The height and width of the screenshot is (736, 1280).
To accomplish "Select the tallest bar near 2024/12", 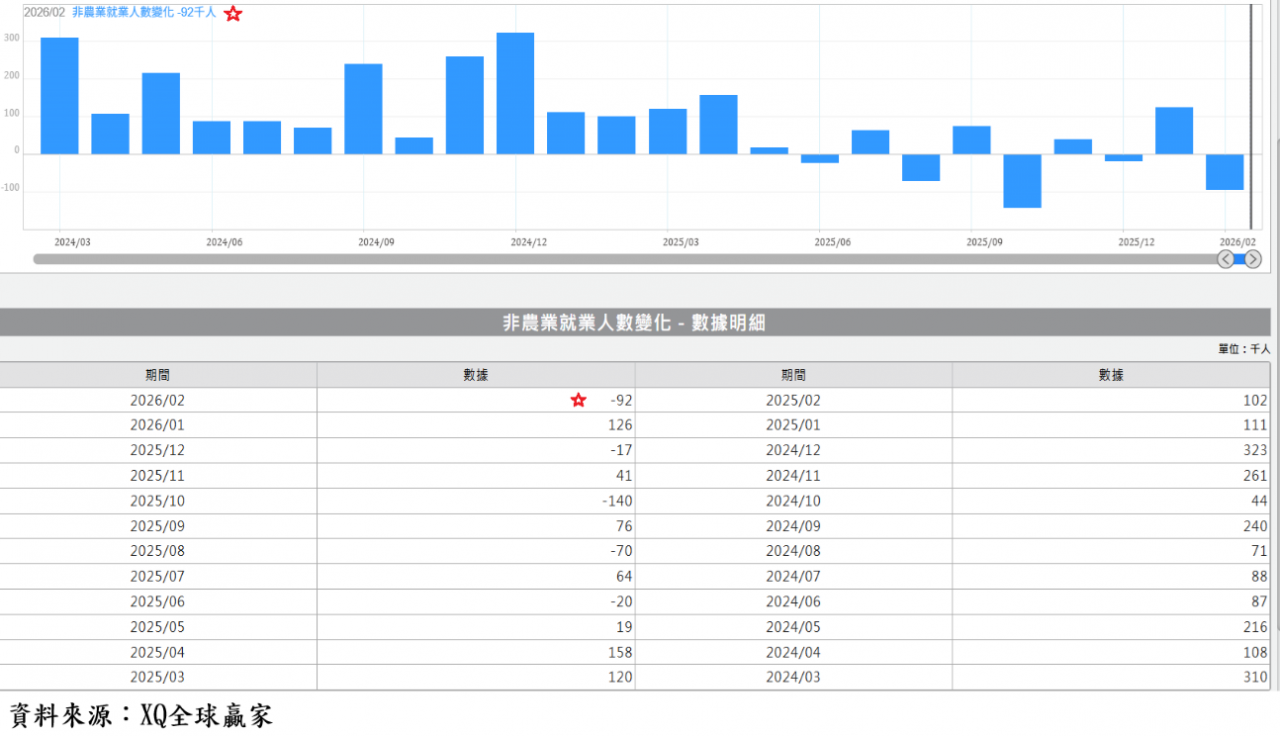I will coord(515,93).
